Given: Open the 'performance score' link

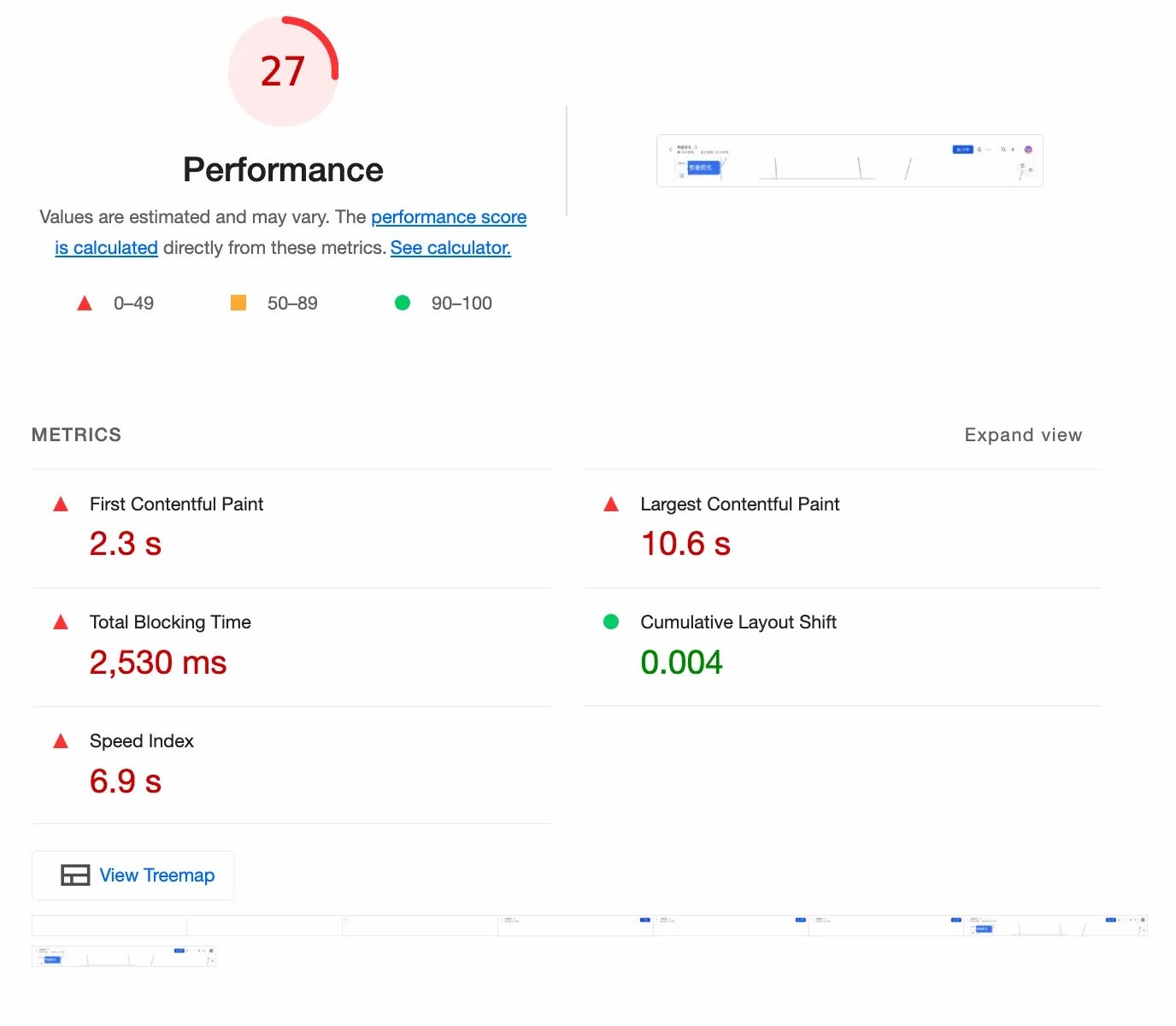Looking at the screenshot, I should [x=448, y=217].
